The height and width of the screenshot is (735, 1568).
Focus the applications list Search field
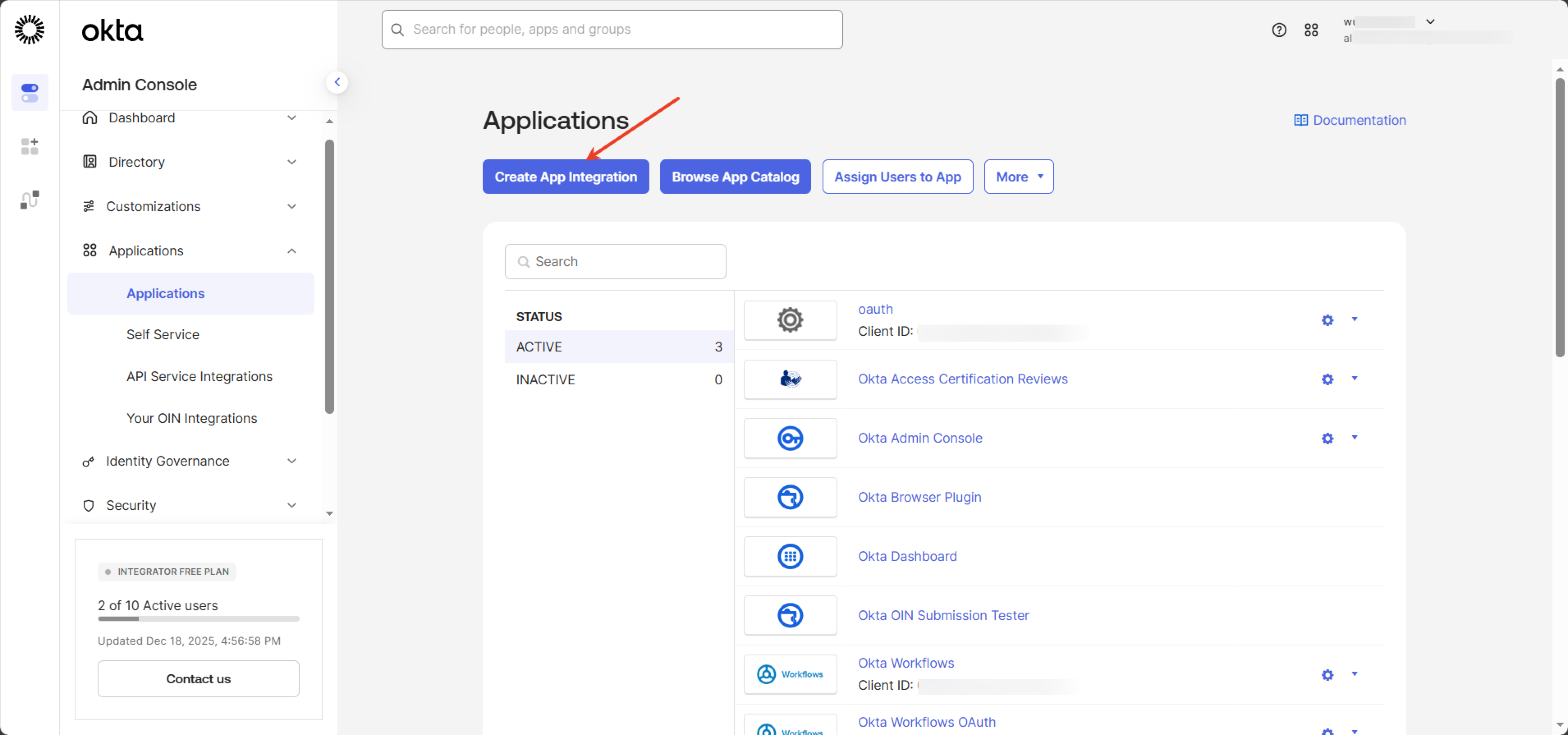[615, 262]
